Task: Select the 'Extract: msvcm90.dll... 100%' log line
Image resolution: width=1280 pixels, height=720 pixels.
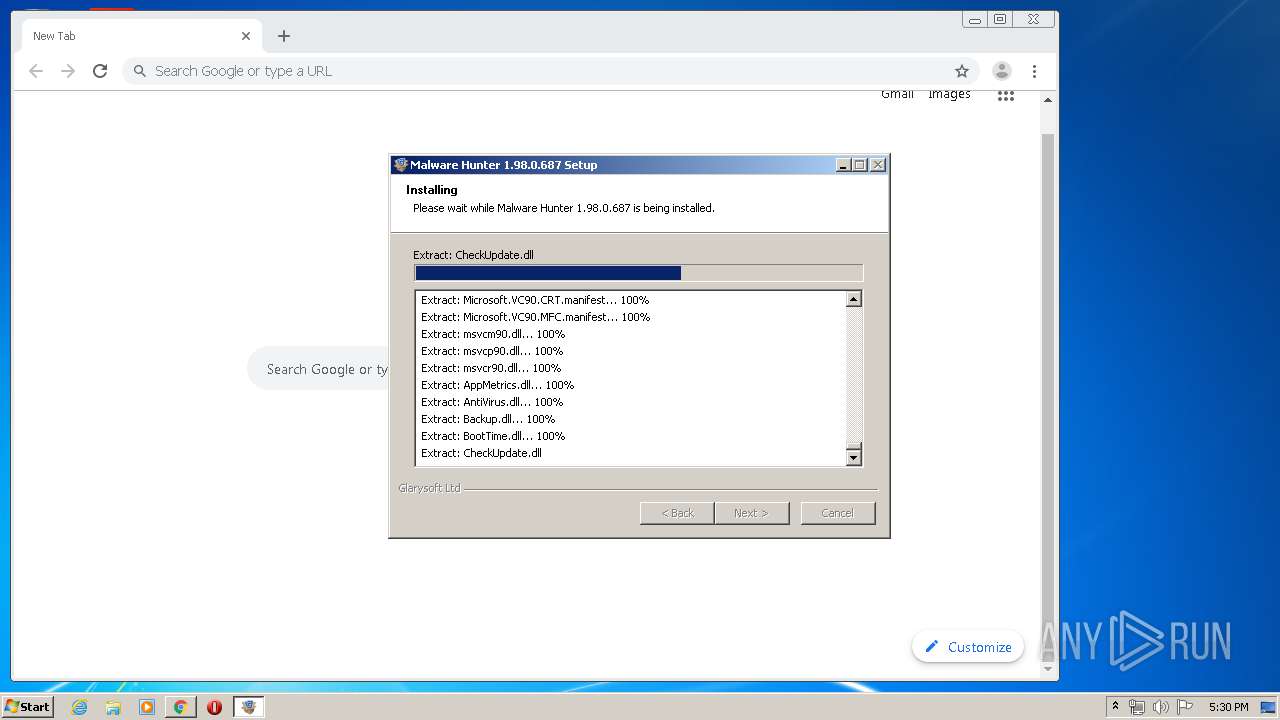Action: 493,334
